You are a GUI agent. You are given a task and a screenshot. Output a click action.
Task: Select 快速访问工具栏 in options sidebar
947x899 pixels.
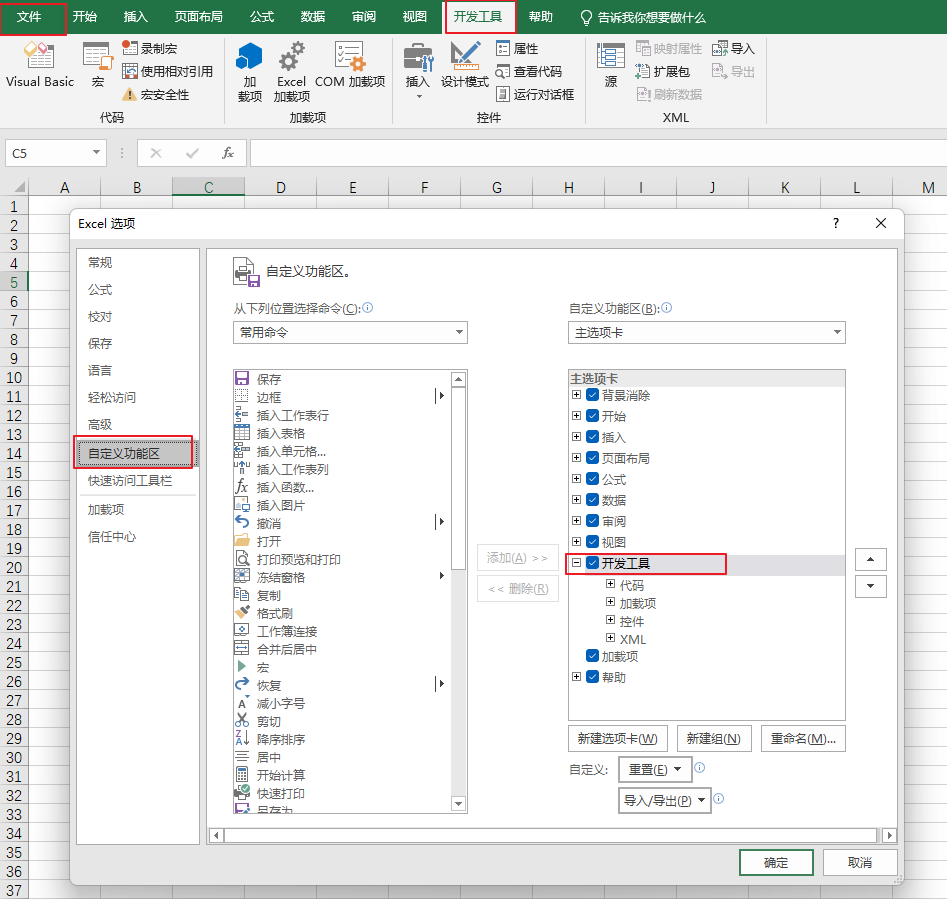pyautogui.click(x=130, y=481)
